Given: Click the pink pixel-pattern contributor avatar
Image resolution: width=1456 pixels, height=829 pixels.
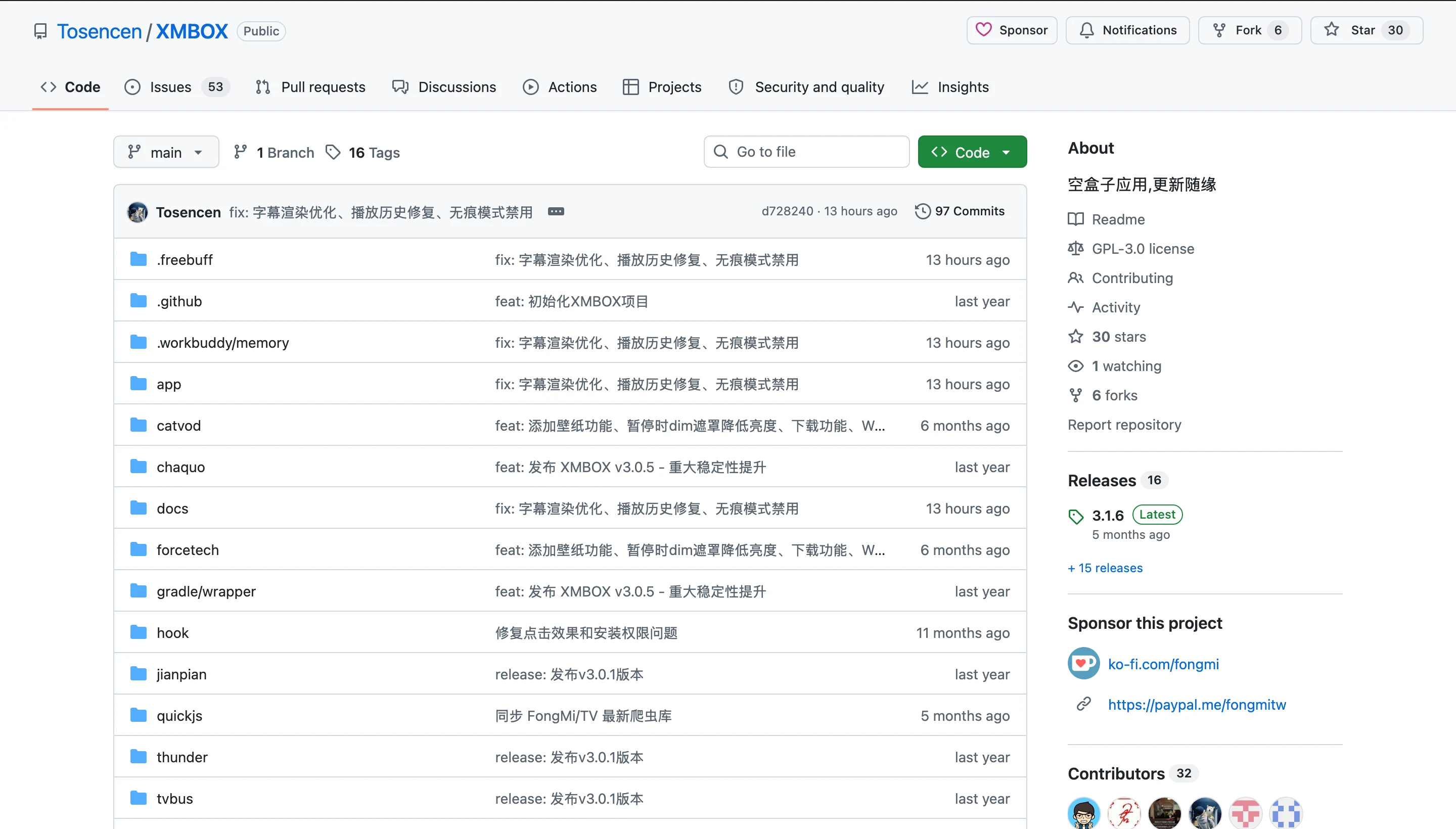Looking at the screenshot, I should pos(1245,812).
